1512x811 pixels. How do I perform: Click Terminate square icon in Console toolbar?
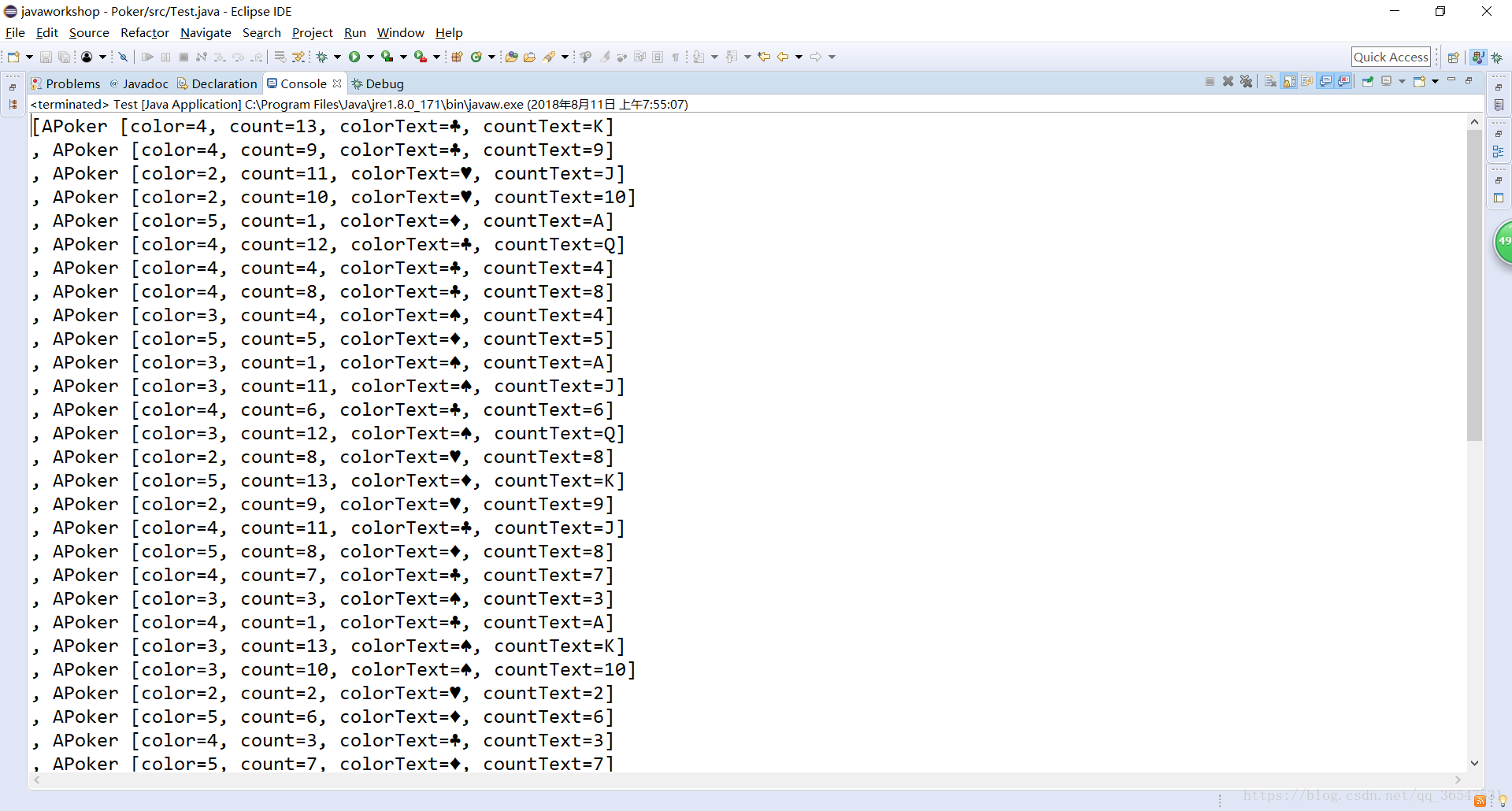[x=1210, y=81]
